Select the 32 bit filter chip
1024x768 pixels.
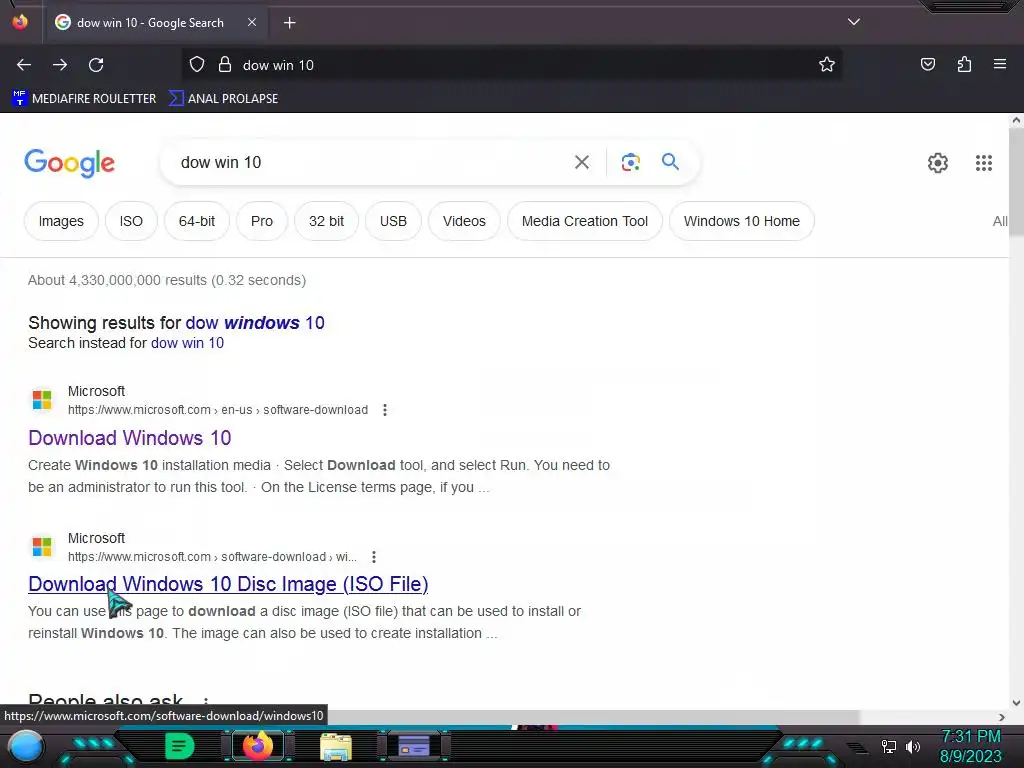pos(327,221)
